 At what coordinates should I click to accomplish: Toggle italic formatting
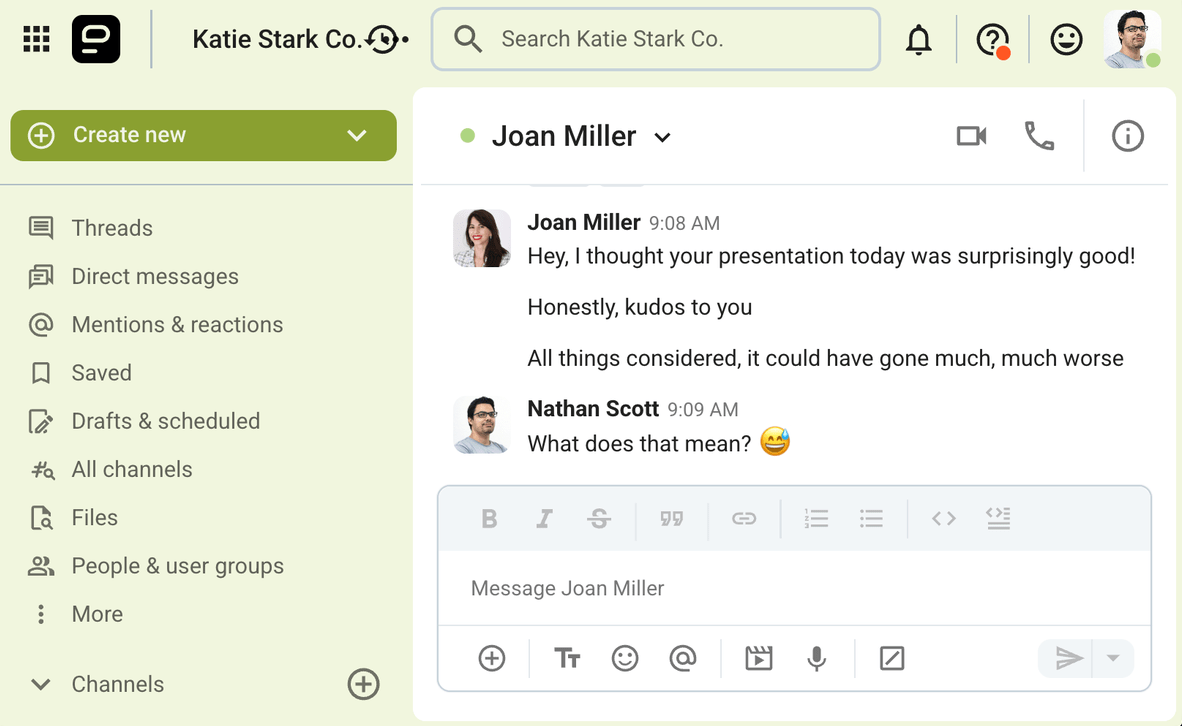point(544,519)
